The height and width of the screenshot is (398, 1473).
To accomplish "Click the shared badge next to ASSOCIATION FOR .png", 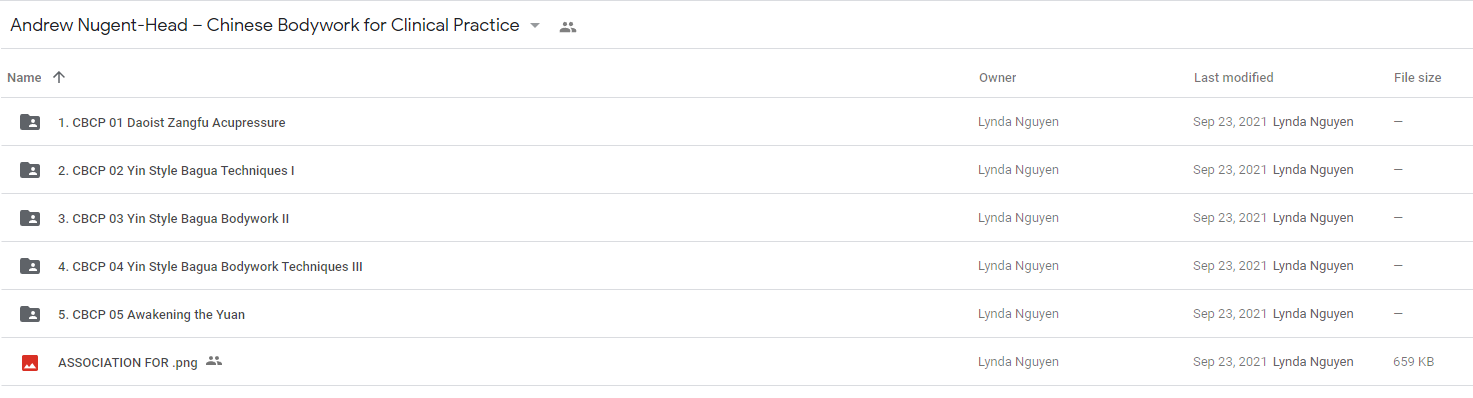I will click(214, 361).
